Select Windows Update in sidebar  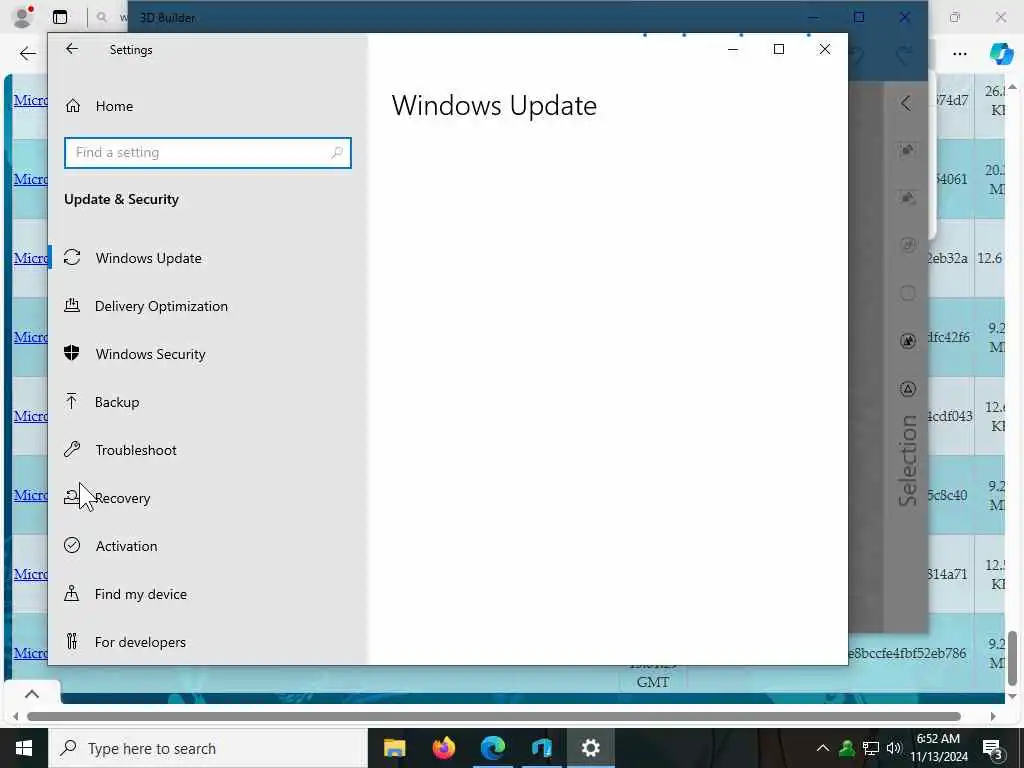208,258
